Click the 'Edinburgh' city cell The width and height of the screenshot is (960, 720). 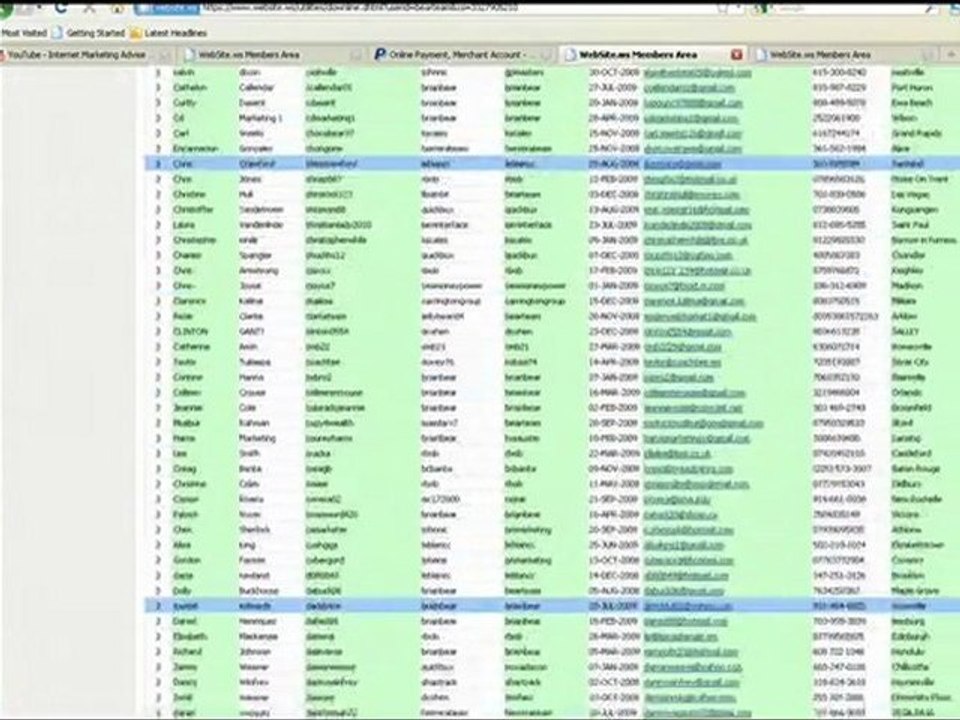(910, 637)
